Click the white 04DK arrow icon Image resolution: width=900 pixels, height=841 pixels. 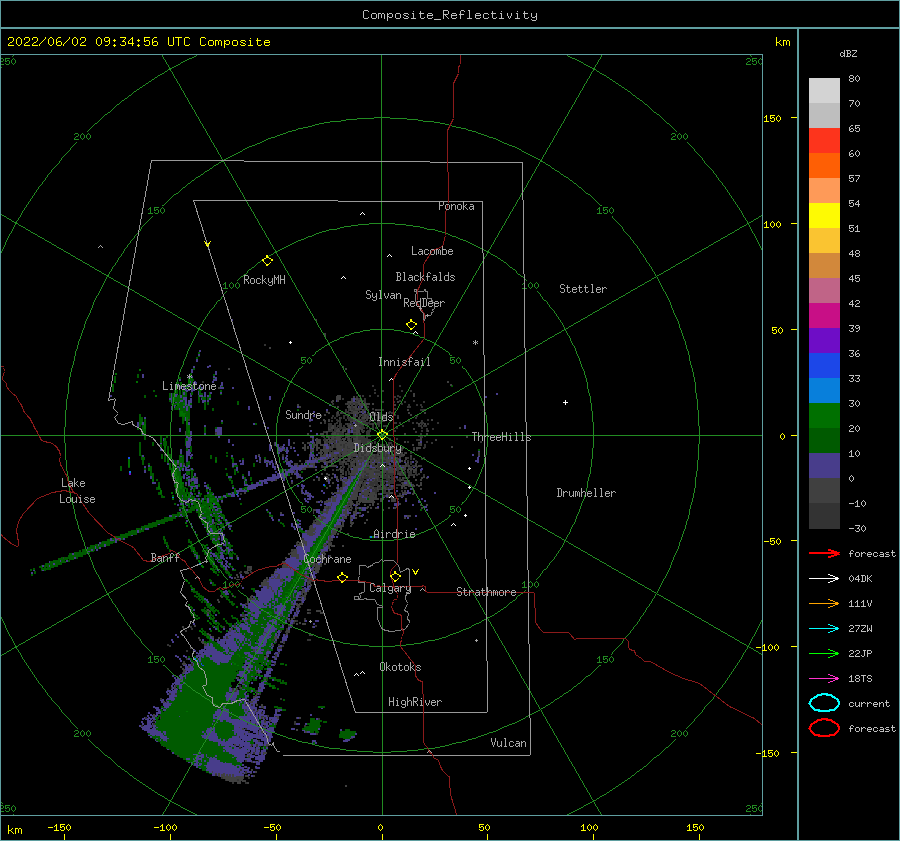point(824,578)
